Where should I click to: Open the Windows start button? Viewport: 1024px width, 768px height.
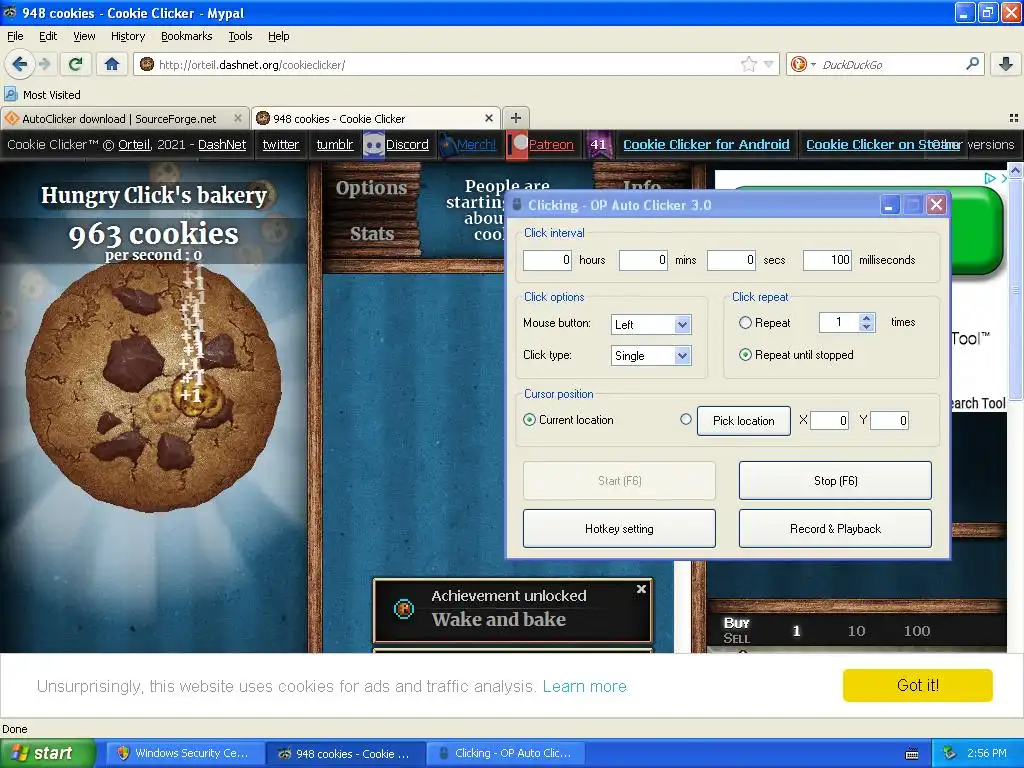(47, 753)
